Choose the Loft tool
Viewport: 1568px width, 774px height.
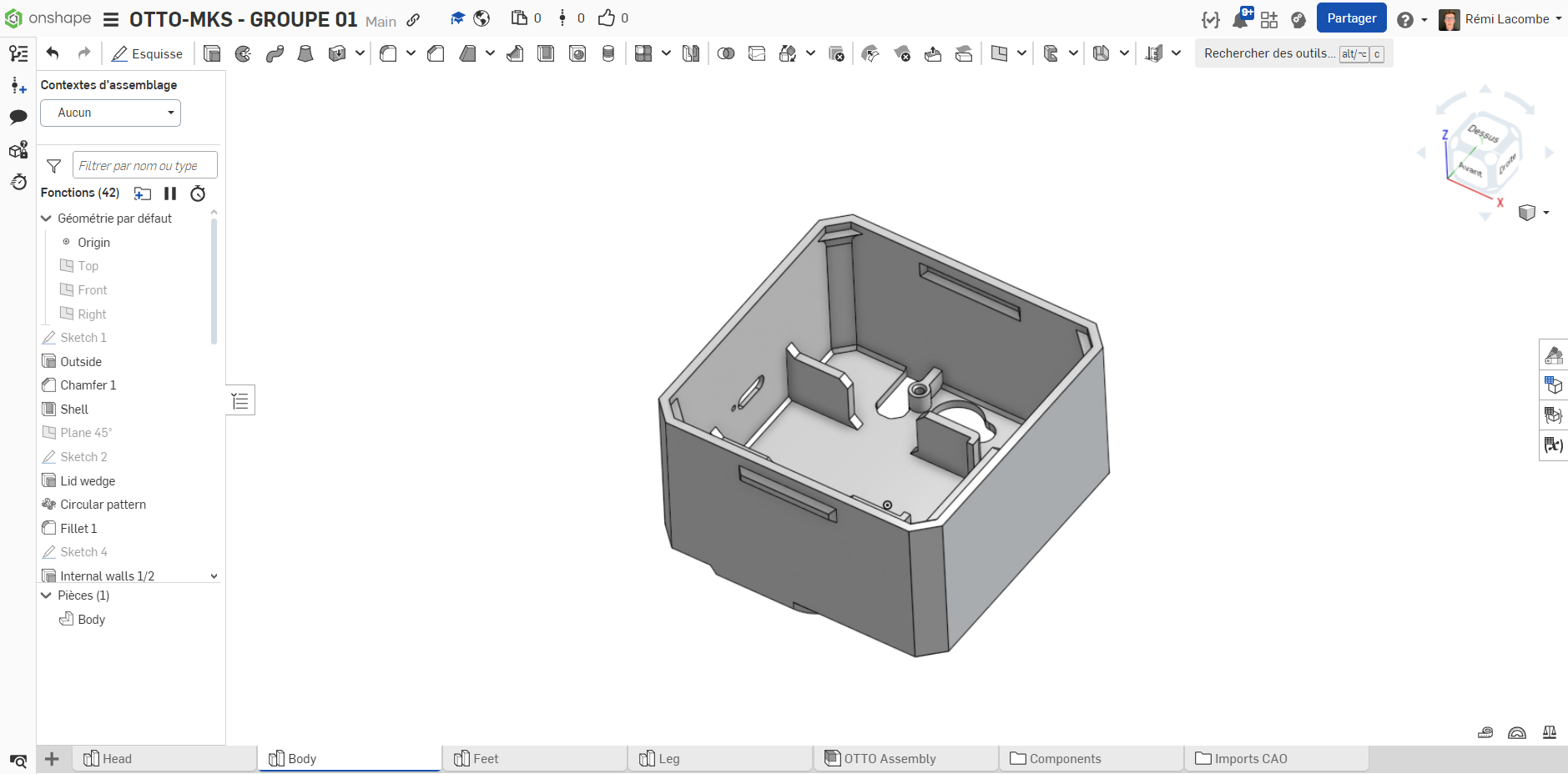(305, 54)
